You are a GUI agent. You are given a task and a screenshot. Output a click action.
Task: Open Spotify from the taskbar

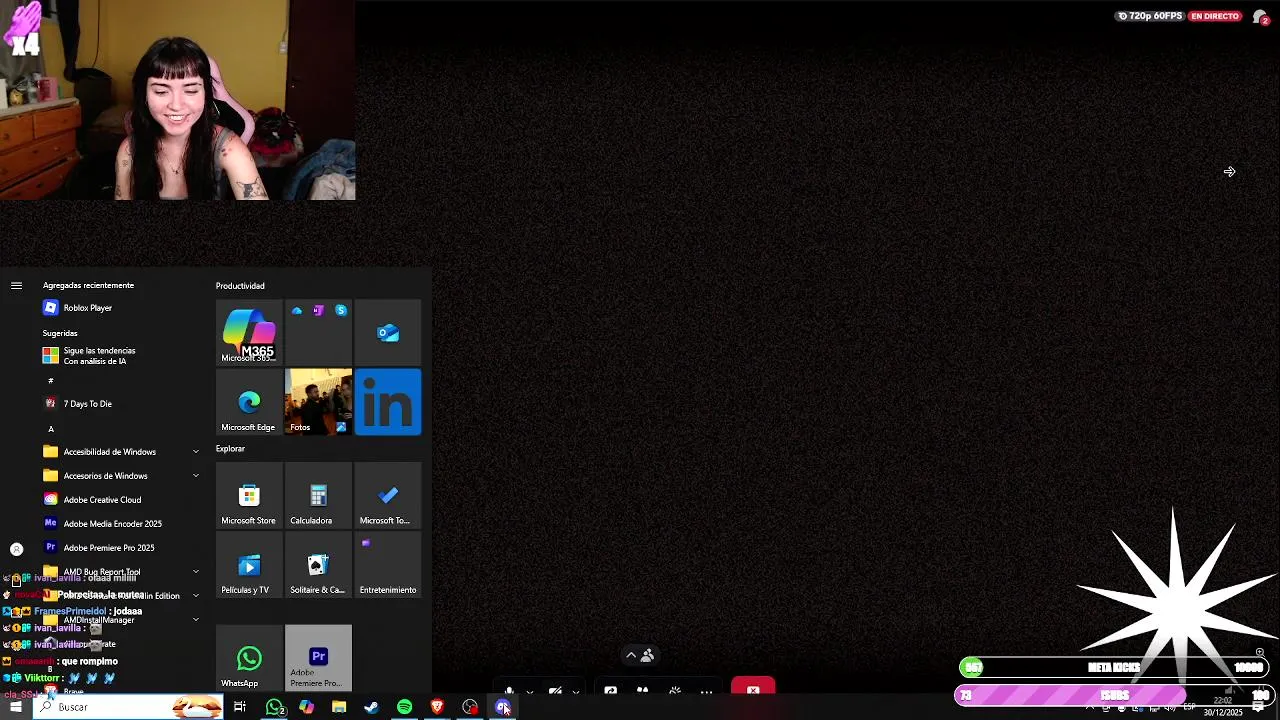pyautogui.click(x=404, y=707)
